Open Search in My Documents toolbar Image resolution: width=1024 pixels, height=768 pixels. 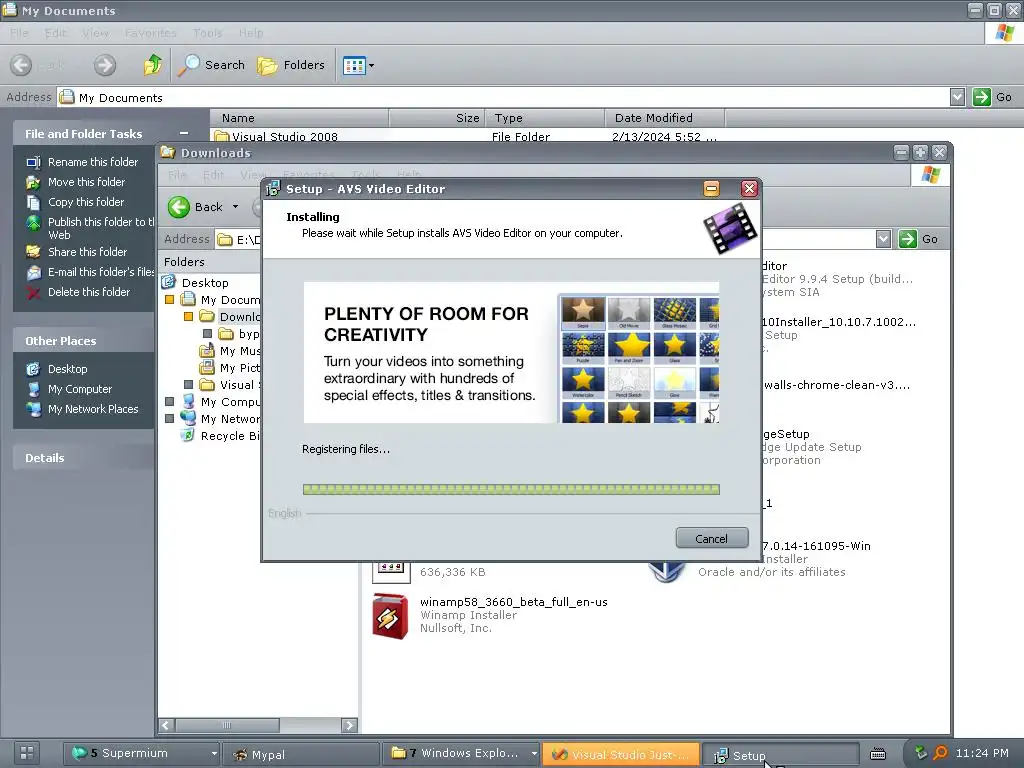click(212, 65)
